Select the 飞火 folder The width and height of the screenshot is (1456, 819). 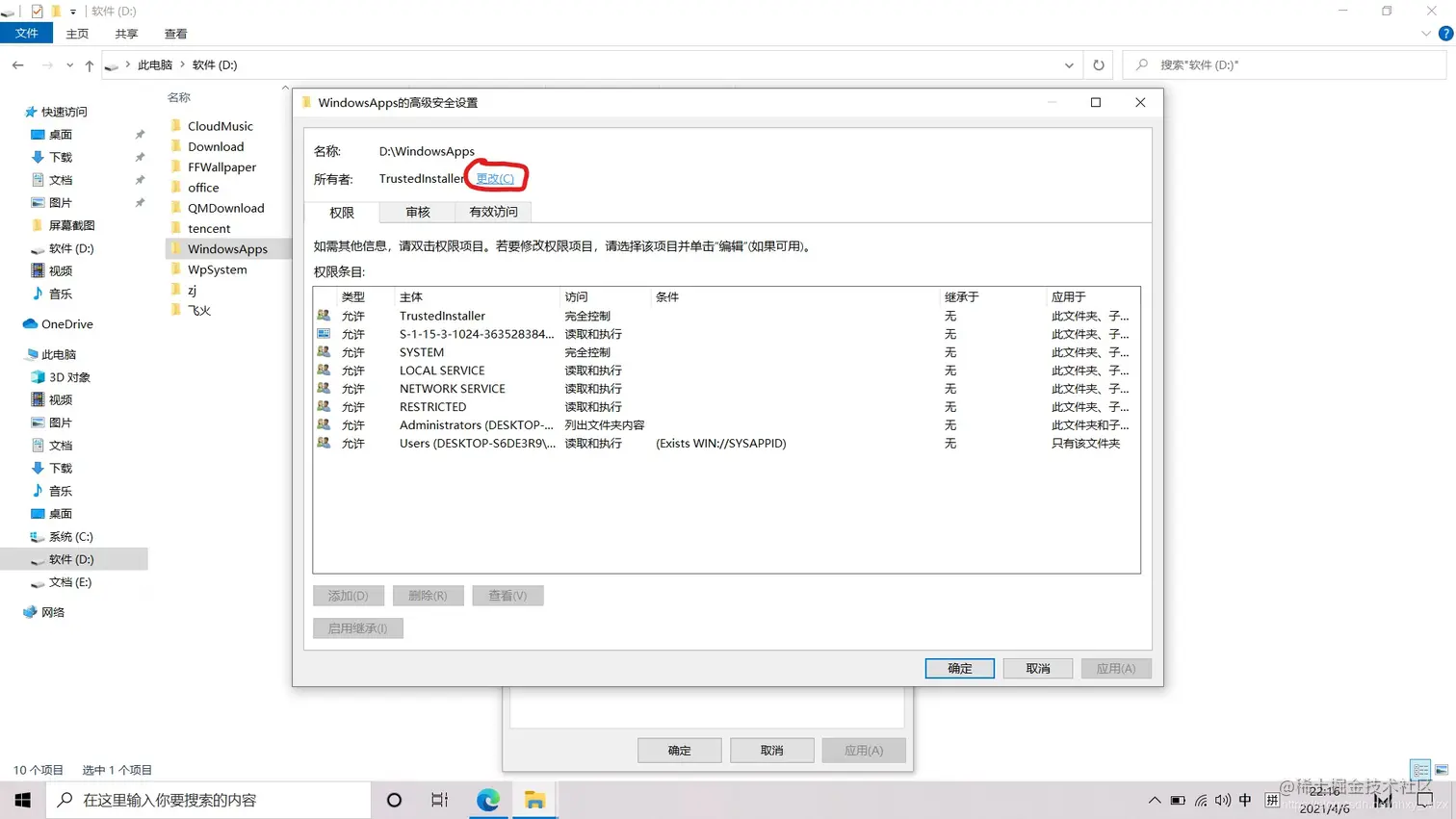[x=198, y=310]
